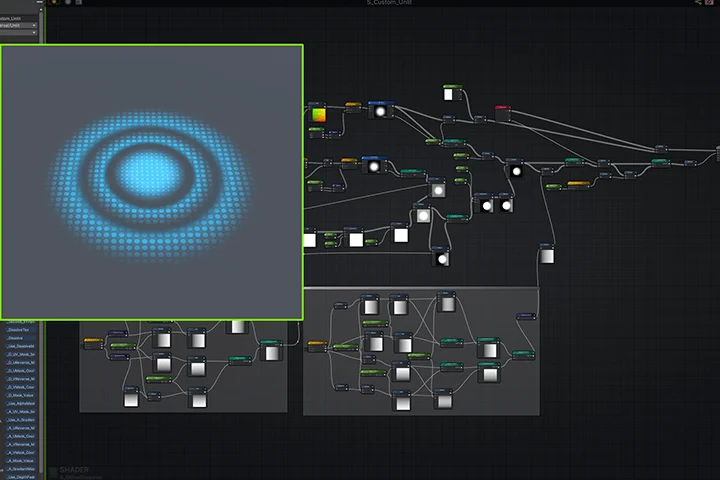Select the _Use_A_Gradien property

coord(21,420)
